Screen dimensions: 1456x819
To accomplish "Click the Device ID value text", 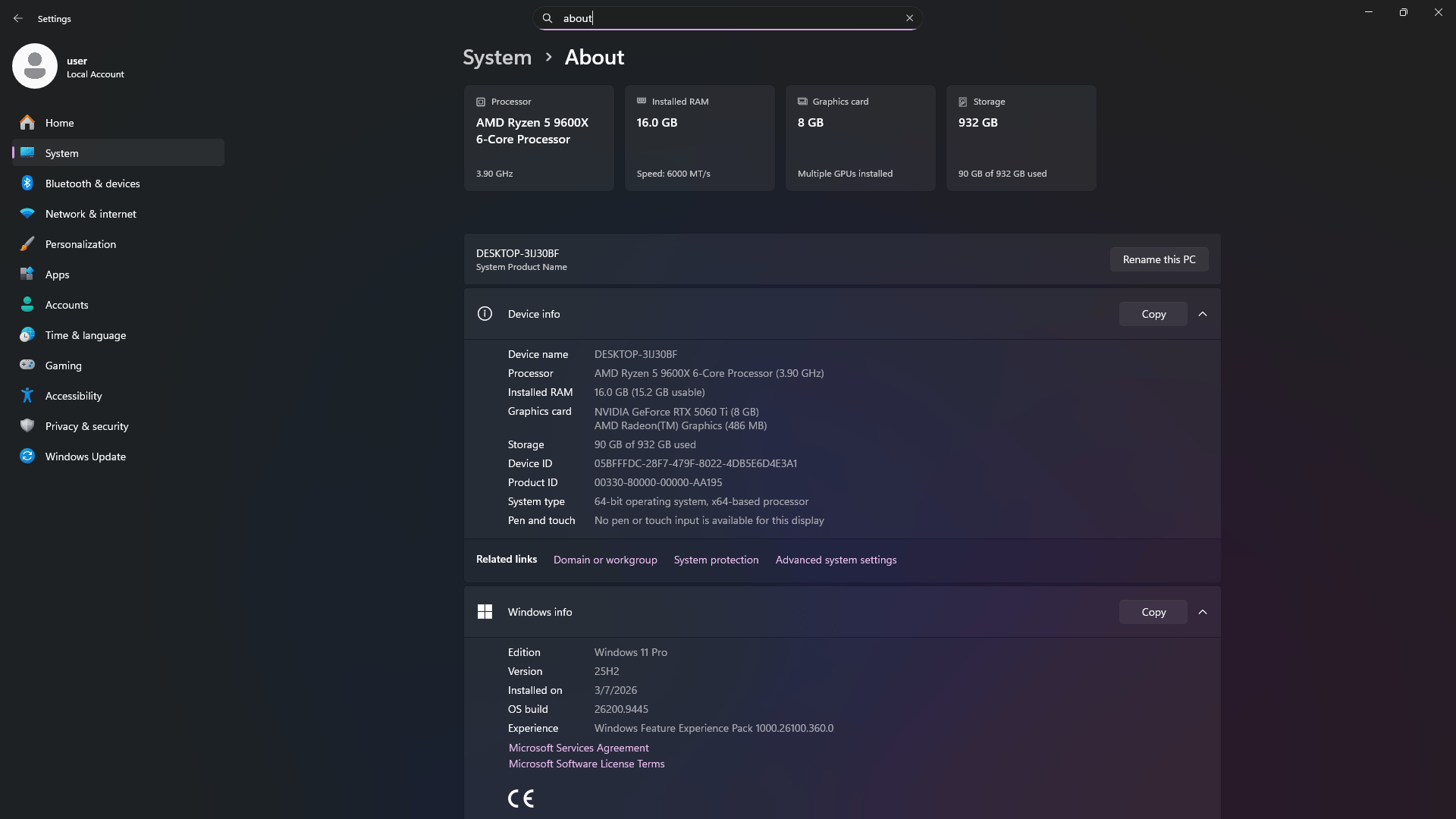I will click(695, 463).
